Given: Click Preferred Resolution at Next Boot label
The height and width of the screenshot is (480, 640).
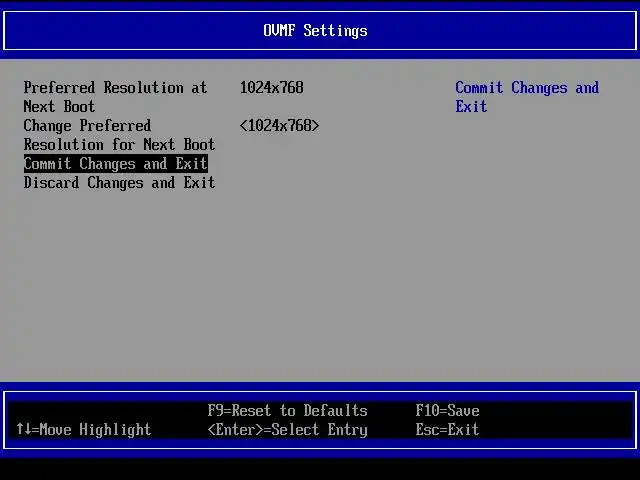Looking at the screenshot, I should [x=116, y=97].
